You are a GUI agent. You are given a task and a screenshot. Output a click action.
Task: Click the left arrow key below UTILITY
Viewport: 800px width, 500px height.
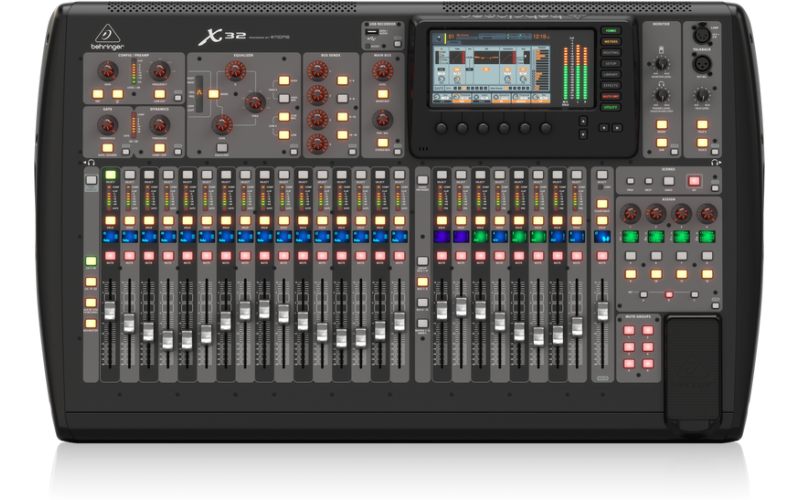(604, 128)
